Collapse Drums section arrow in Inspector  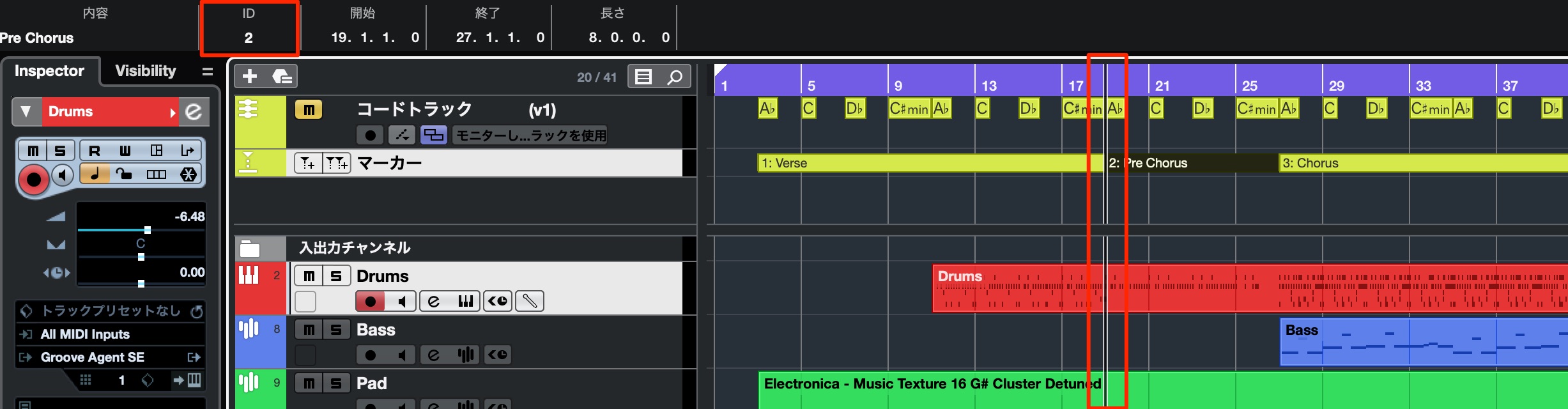(x=26, y=112)
